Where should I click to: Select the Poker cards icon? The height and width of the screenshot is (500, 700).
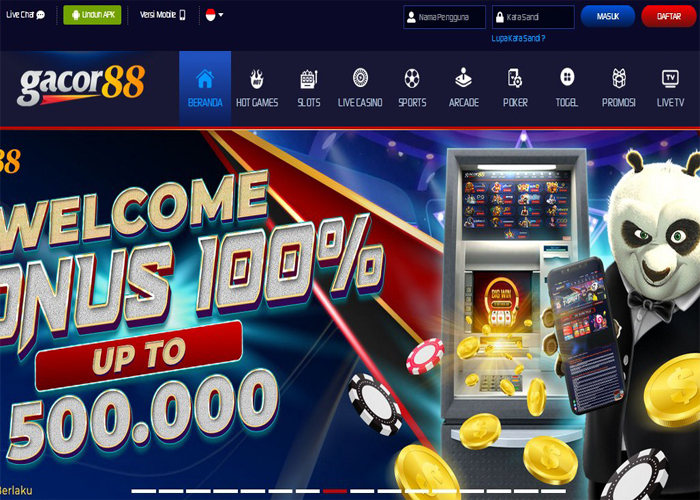click(515, 78)
